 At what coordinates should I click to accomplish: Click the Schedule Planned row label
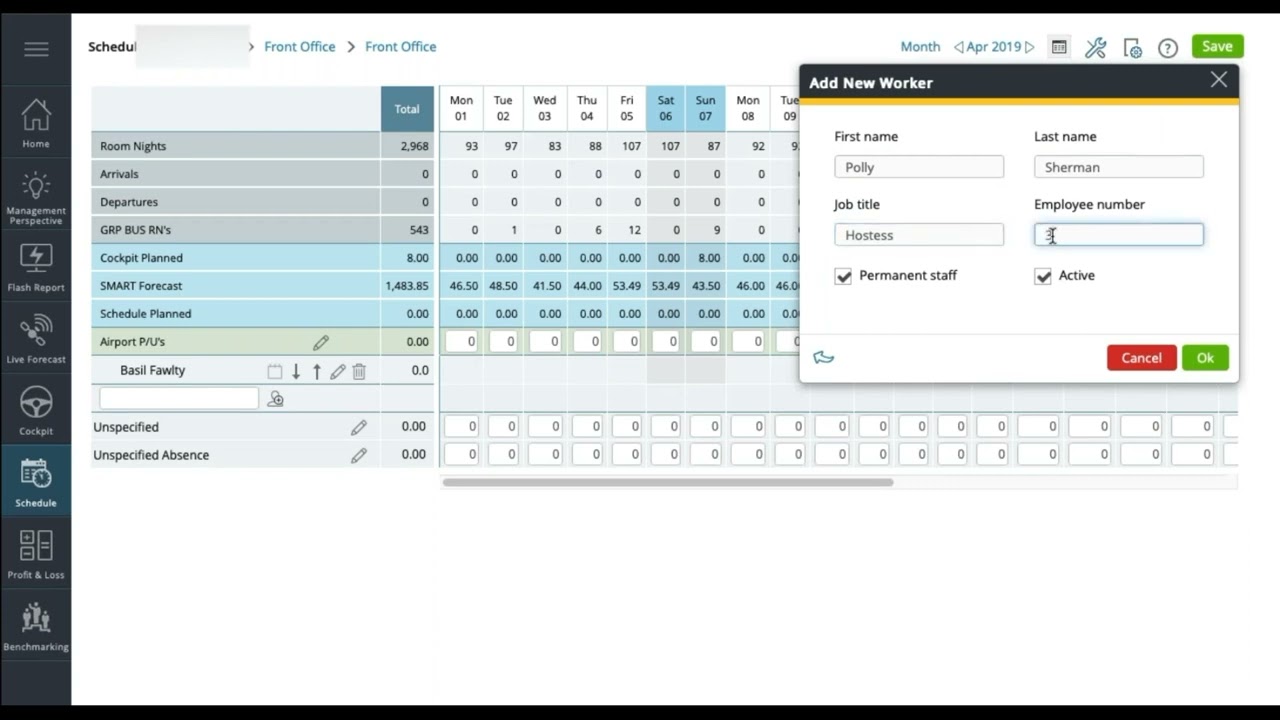pyautogui.click(x=145, y=314)
